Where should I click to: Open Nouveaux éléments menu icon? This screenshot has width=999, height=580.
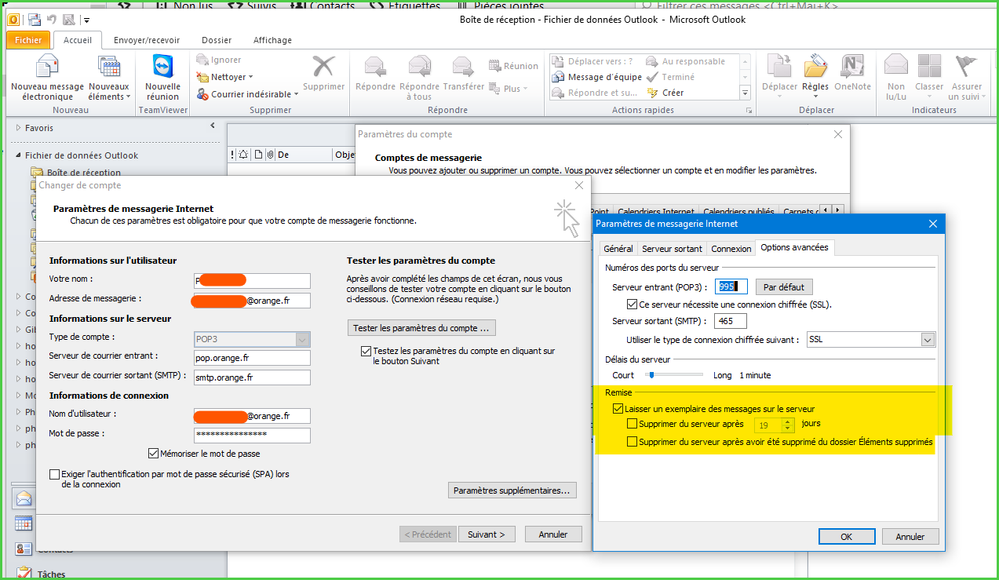[x=108, y=68]
